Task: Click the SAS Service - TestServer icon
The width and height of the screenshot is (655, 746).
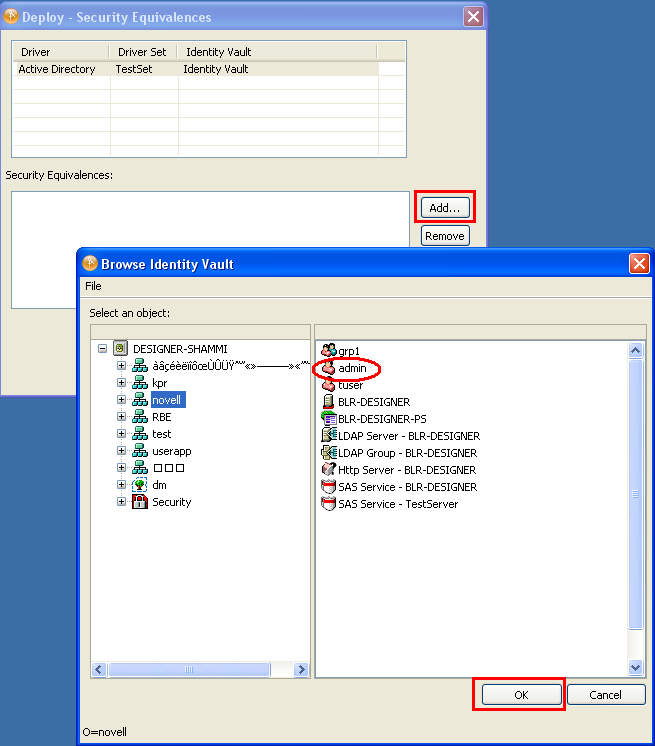Action: pyautogui.click(x=329, y=503)
